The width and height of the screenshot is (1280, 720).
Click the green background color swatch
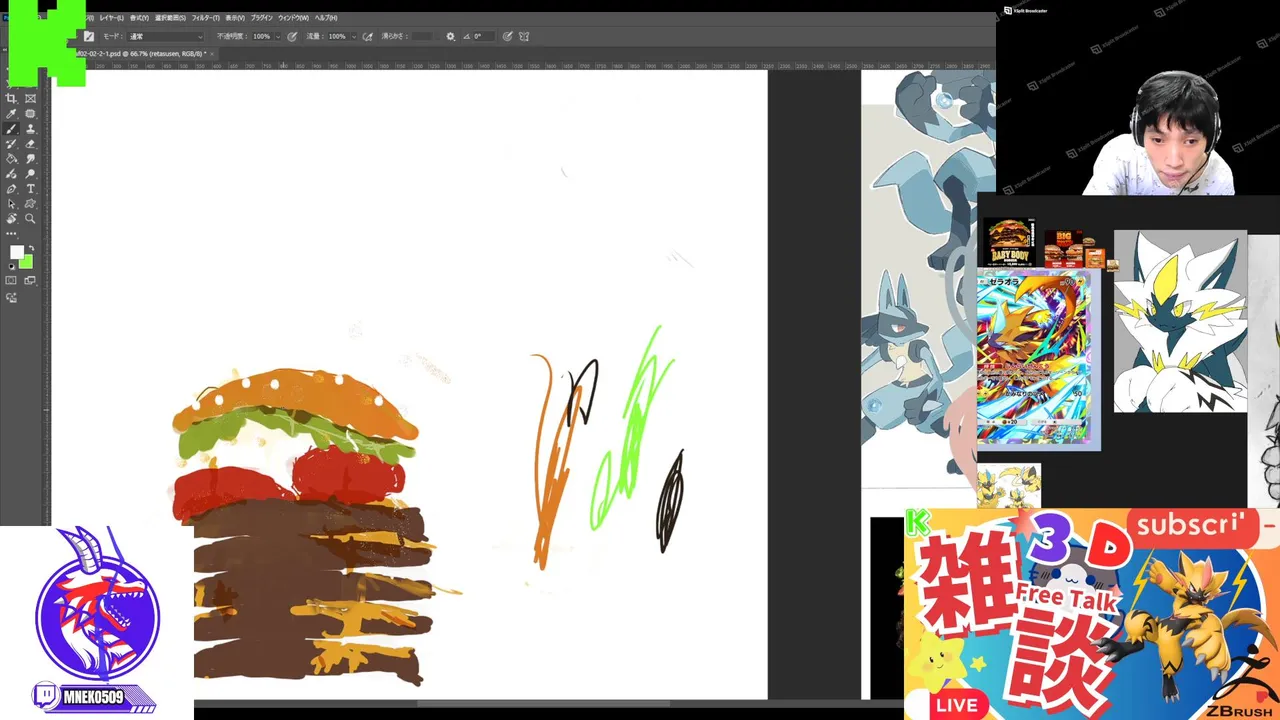pos(27,262)
